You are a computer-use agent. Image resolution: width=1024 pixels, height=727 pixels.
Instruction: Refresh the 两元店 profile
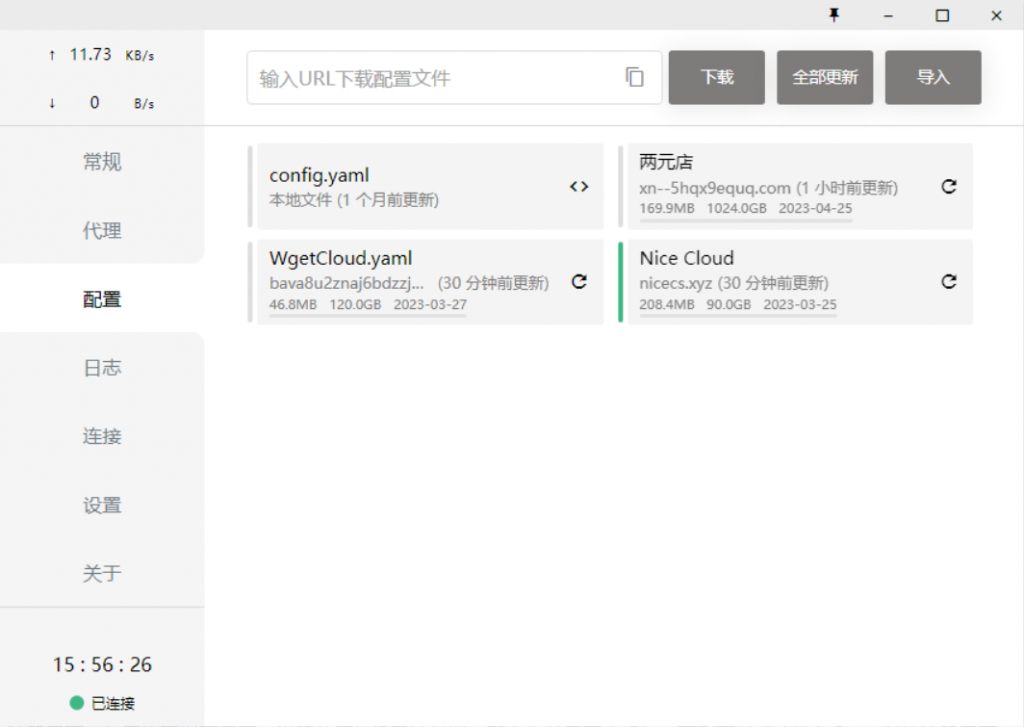948,187
